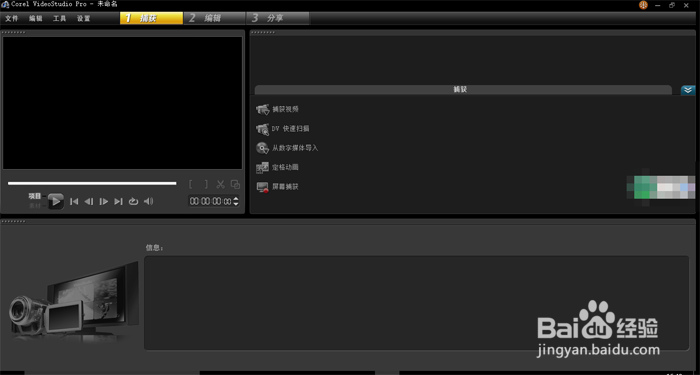Restore down the VideoStudio window

click(672, 5)
